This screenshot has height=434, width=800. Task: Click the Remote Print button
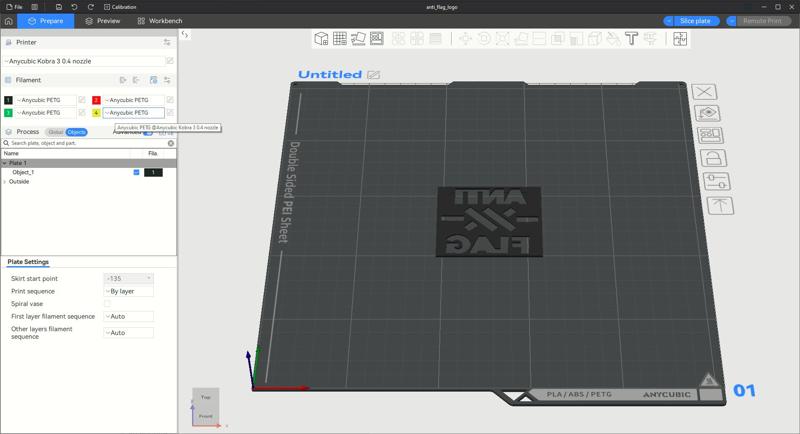click(x=762, y=21)
